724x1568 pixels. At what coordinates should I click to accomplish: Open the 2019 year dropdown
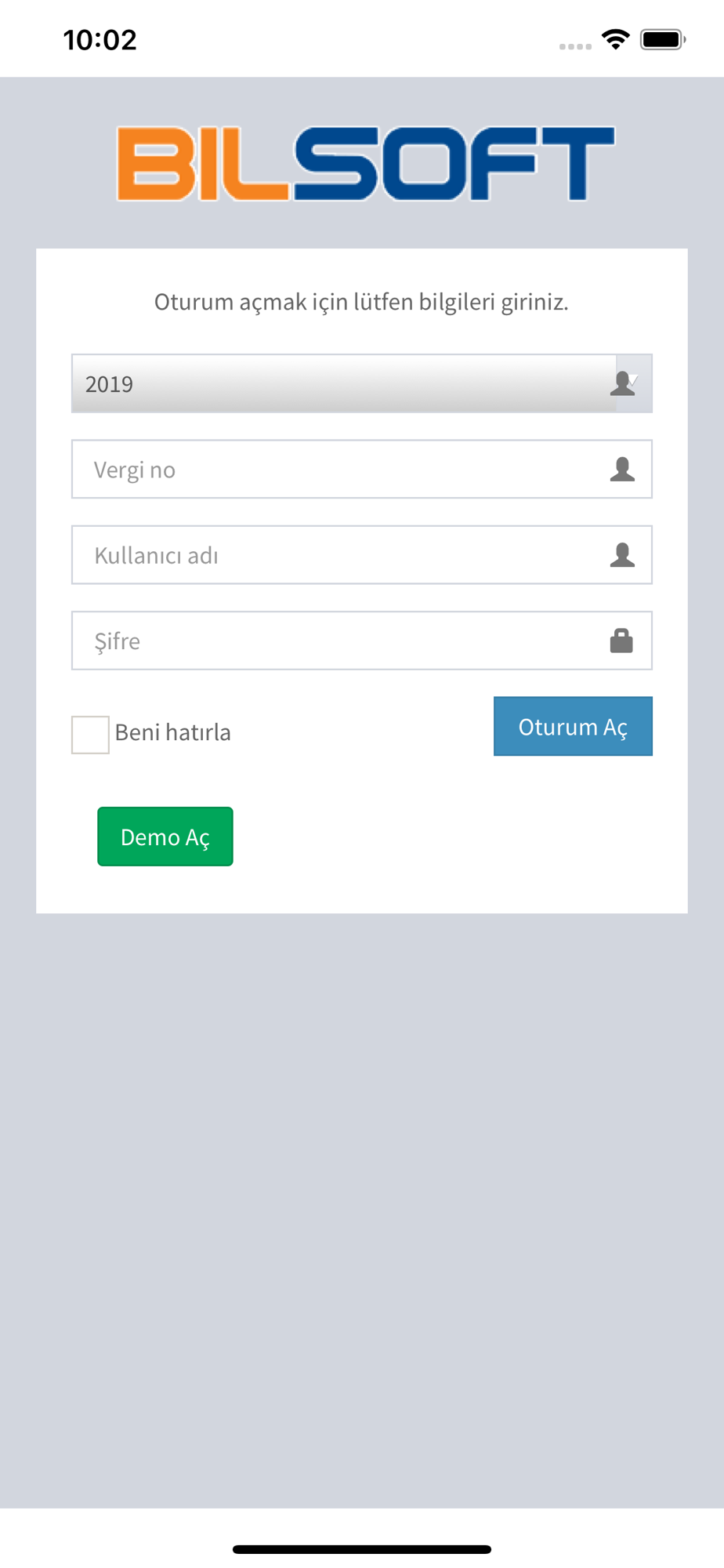pos(345,383)
